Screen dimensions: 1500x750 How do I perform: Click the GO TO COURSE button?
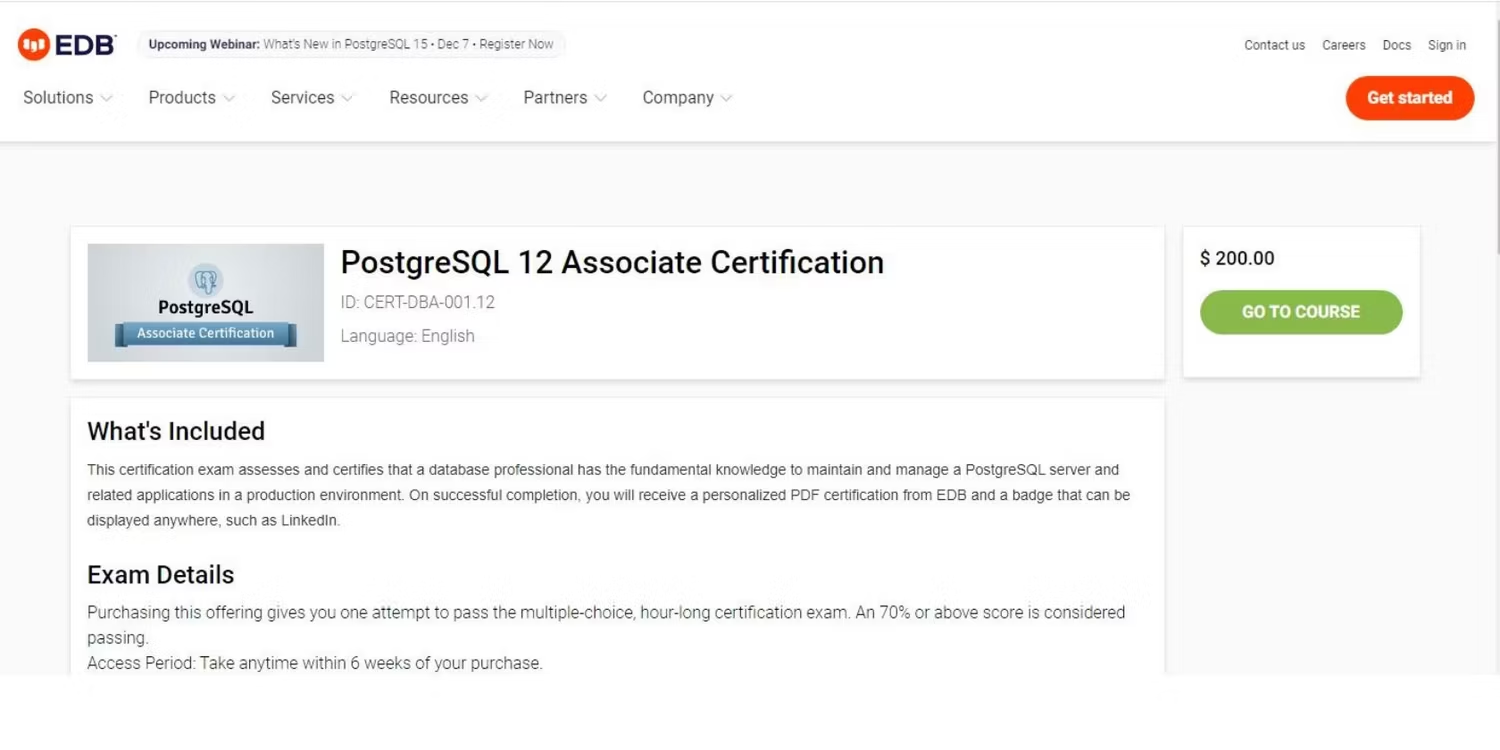point(1301,312)
